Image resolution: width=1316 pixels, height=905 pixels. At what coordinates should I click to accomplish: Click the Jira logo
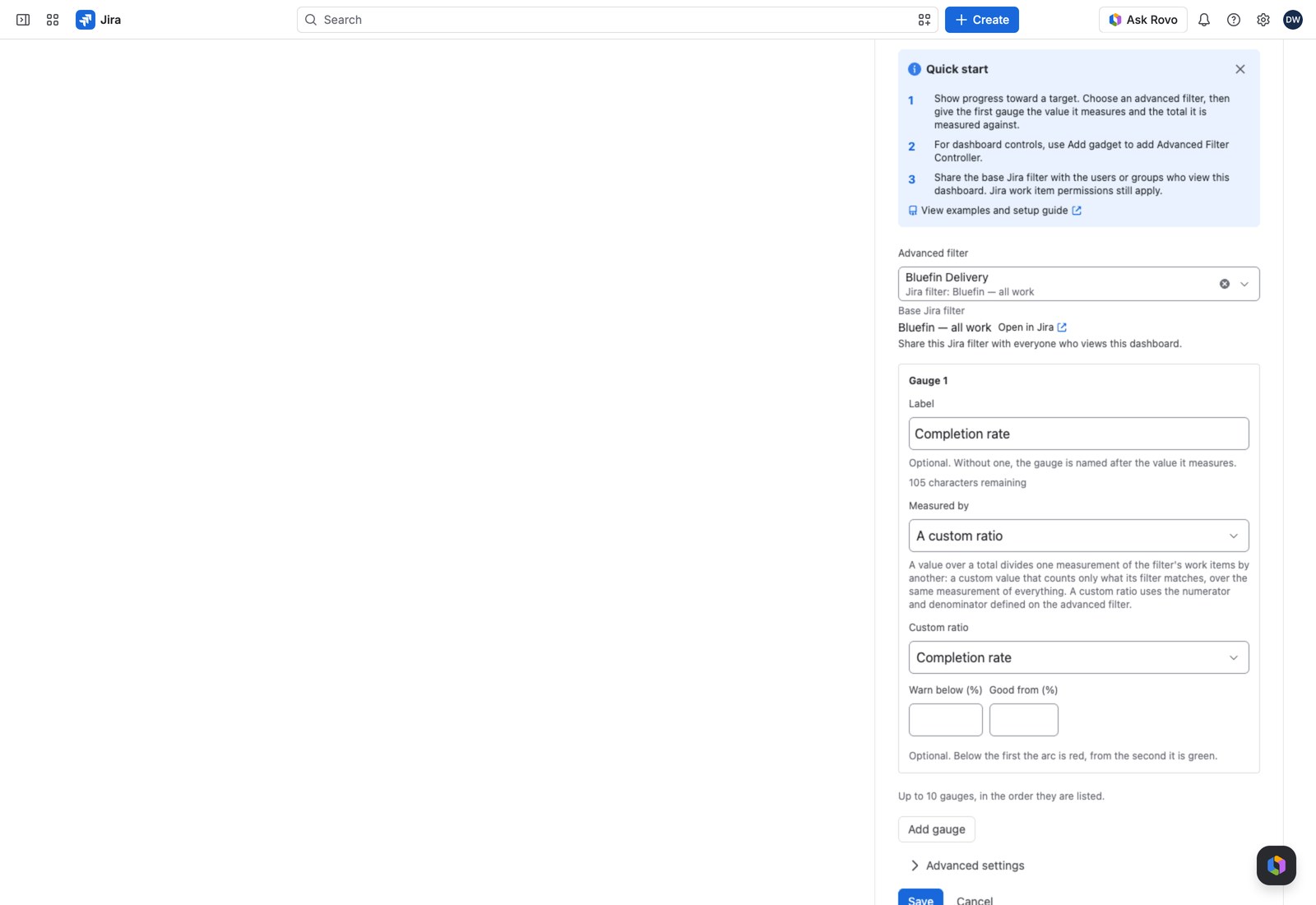point(99,20)
